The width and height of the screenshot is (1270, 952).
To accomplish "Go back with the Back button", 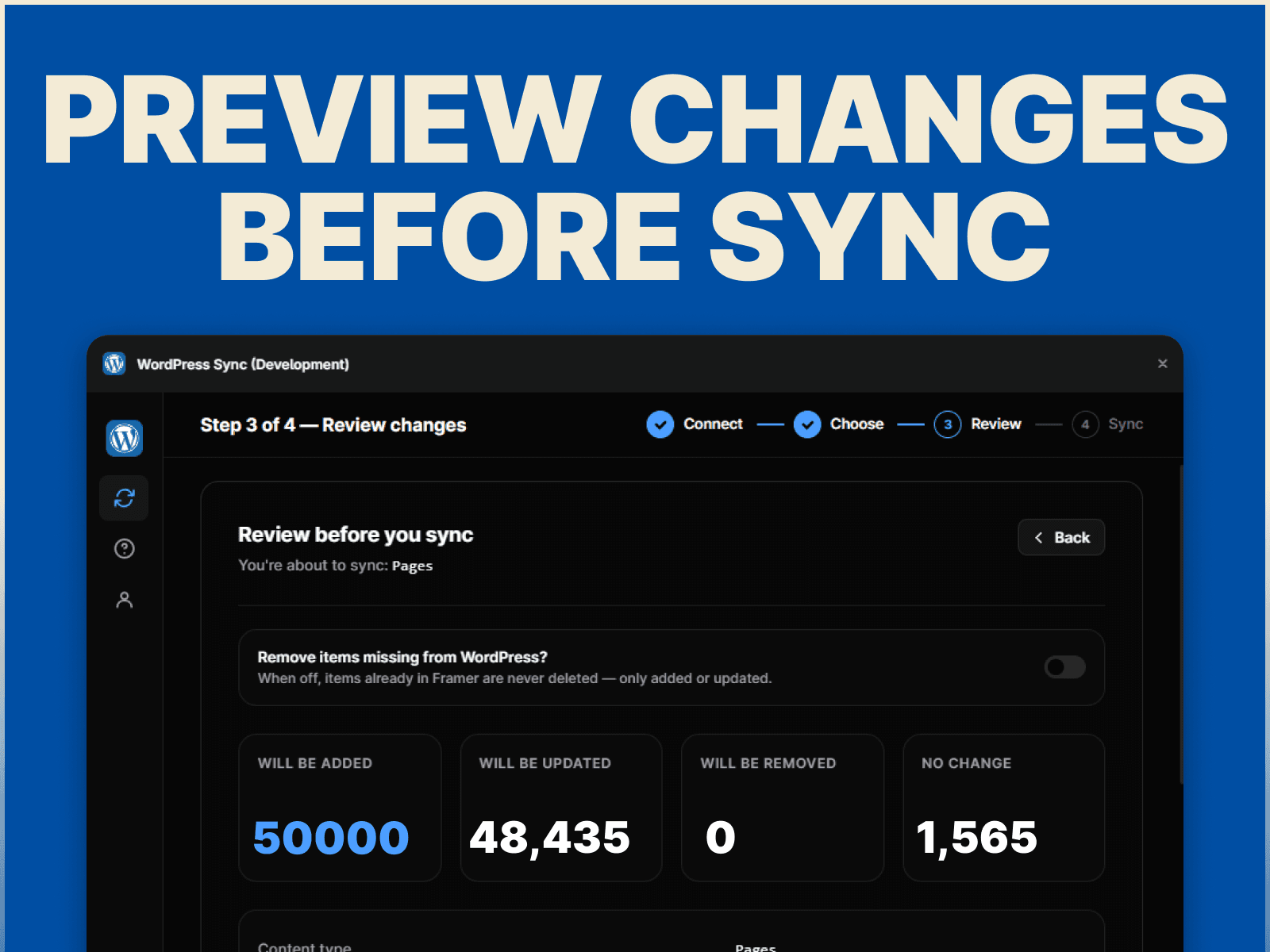I will coord(1061,538).
